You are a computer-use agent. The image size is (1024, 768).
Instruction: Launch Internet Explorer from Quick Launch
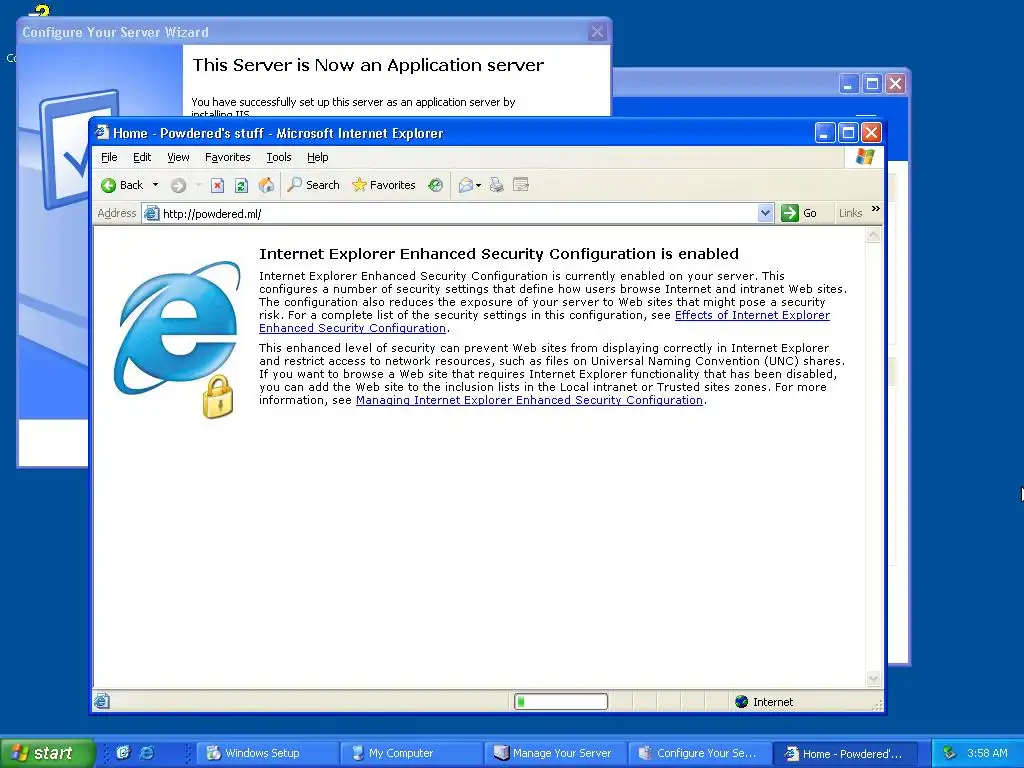147,753
